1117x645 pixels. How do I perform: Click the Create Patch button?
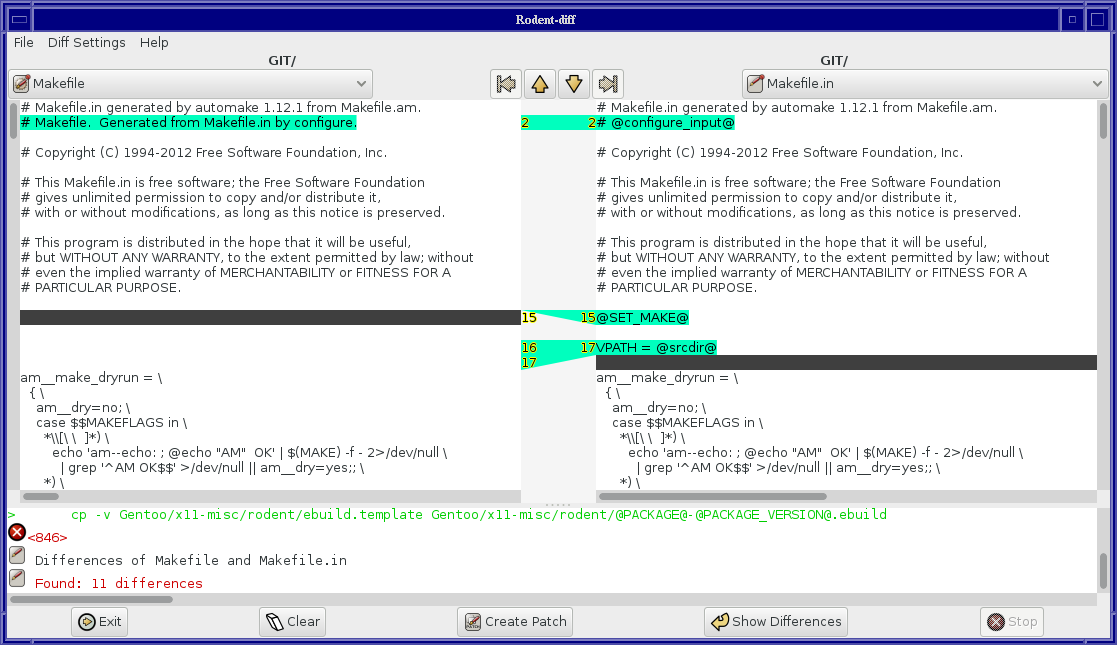(516, 621)
